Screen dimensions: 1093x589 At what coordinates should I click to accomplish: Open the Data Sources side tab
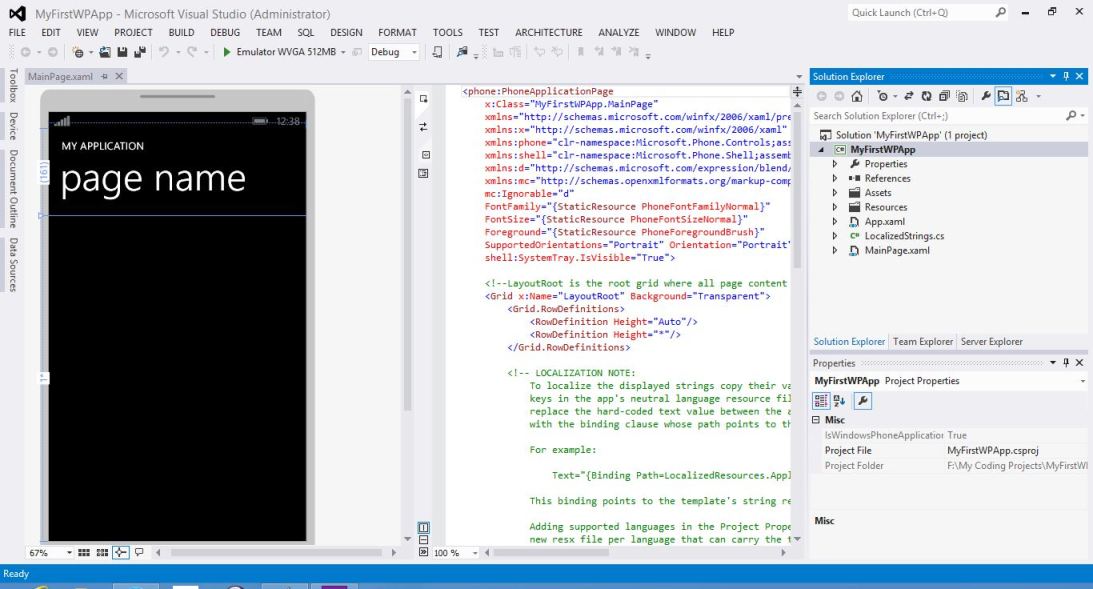click(13, 264)
